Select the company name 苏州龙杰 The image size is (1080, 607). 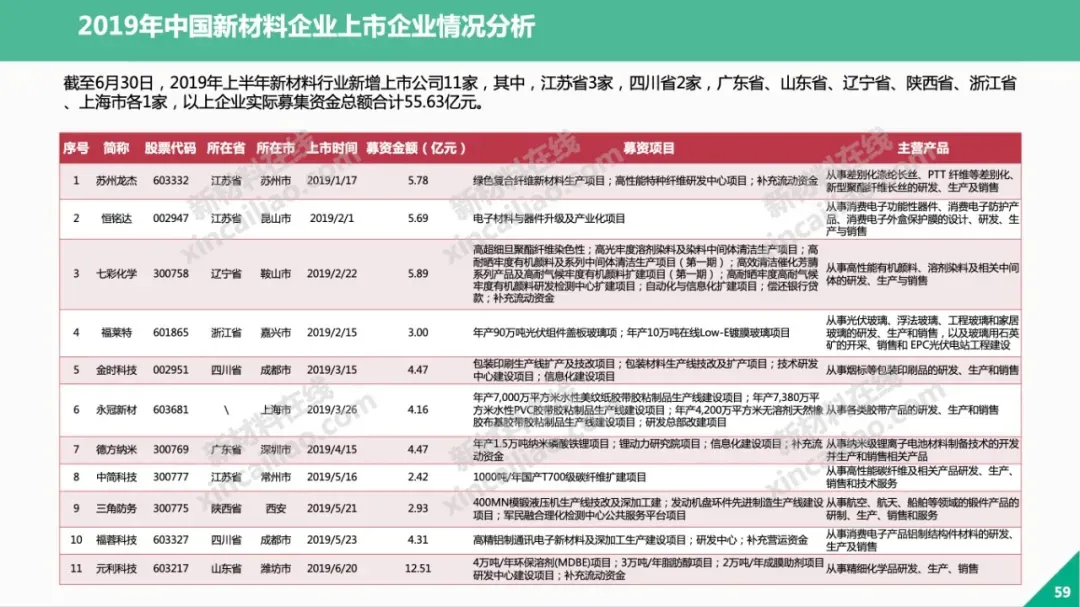click(x=116, y=181)
